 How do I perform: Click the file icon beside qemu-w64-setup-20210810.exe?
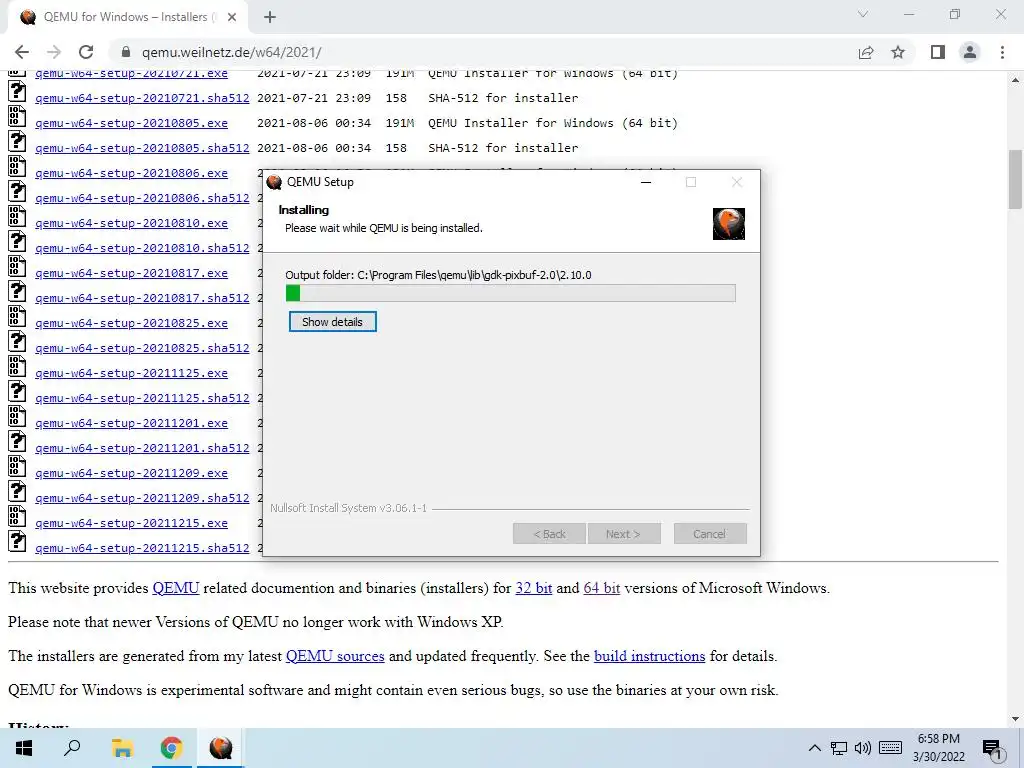pyautogui.click(x=17, y=216)
